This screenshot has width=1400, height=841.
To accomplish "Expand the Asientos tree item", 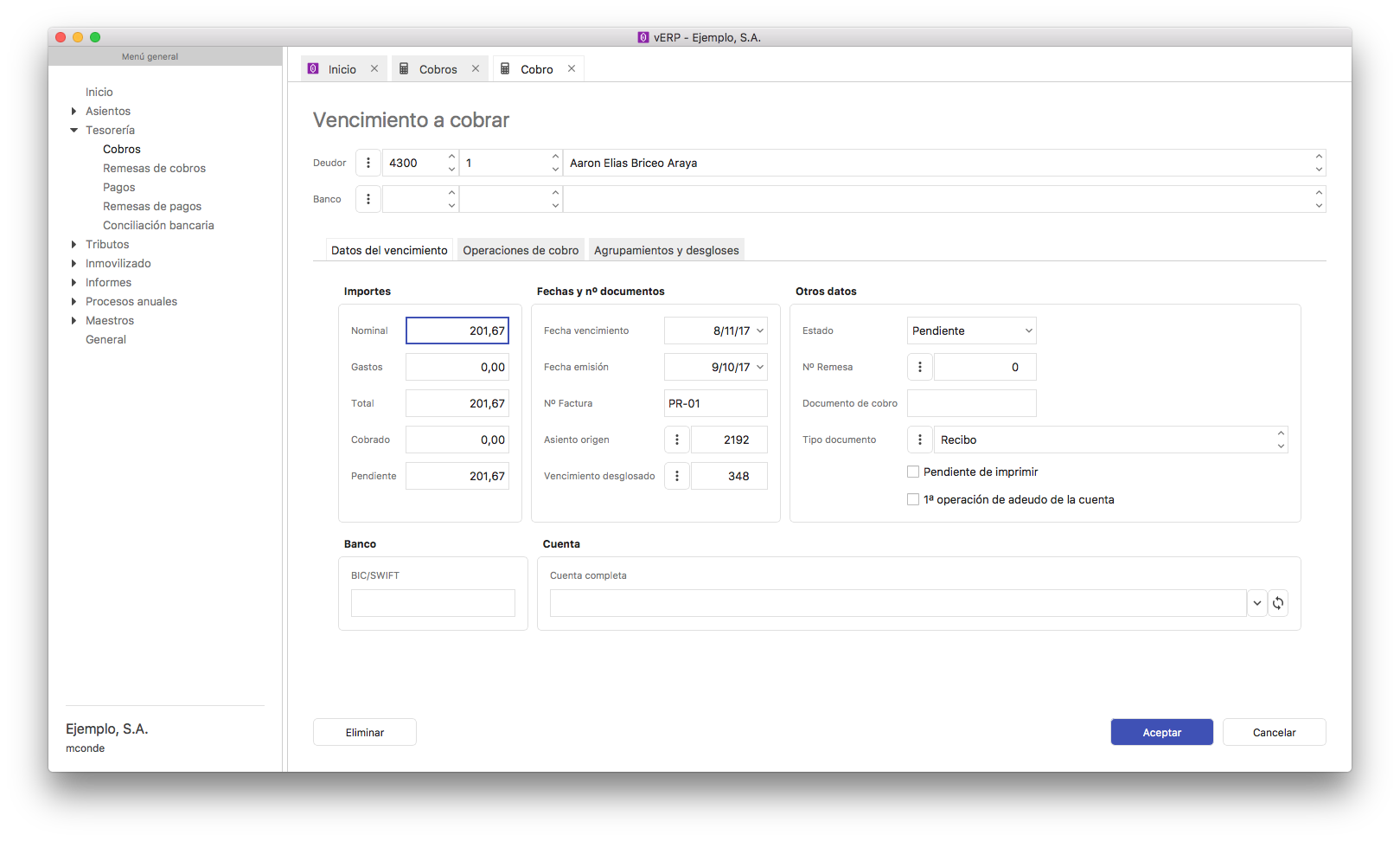I will 74,111.
